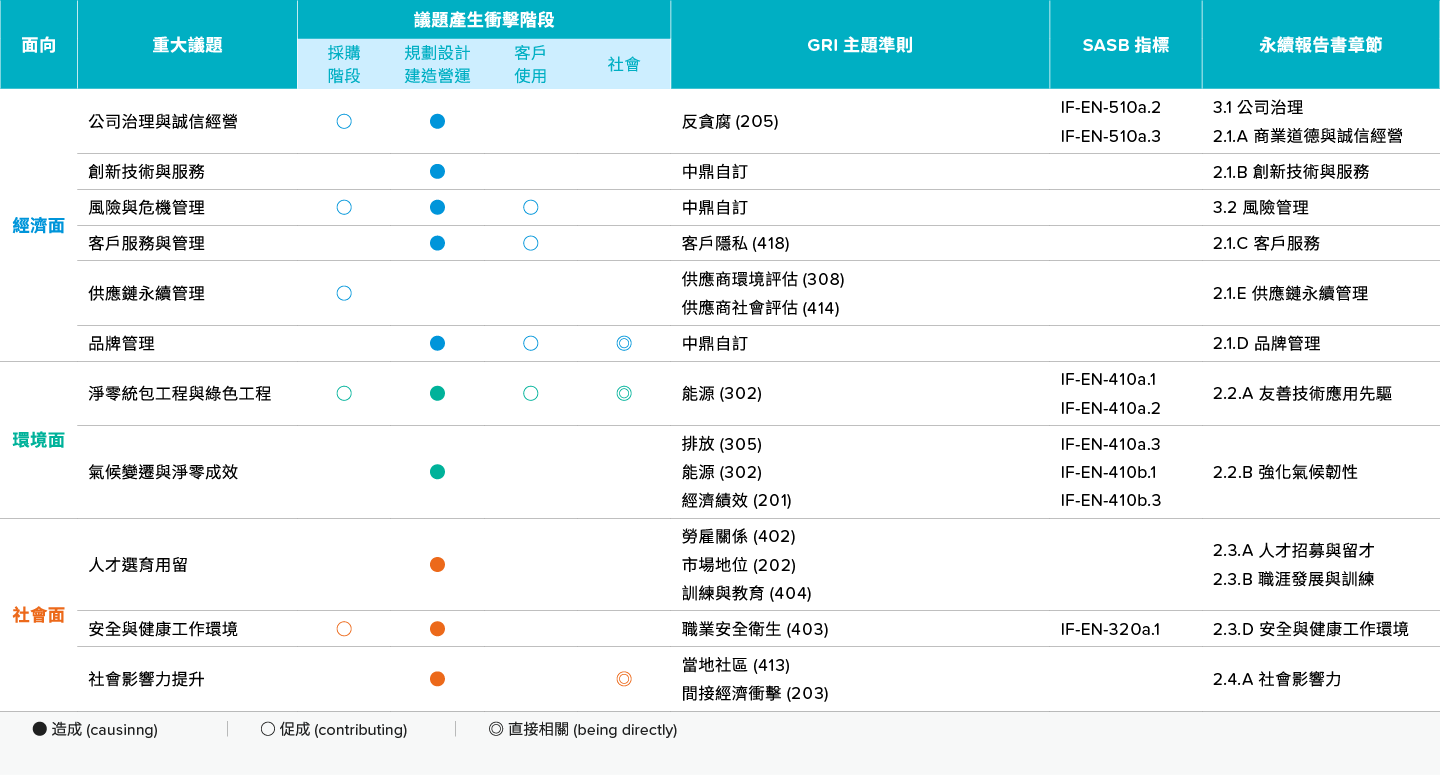Select the SASB 指標 column header
Viewport: 1440px width, 775px height.
coord(1126,45)
